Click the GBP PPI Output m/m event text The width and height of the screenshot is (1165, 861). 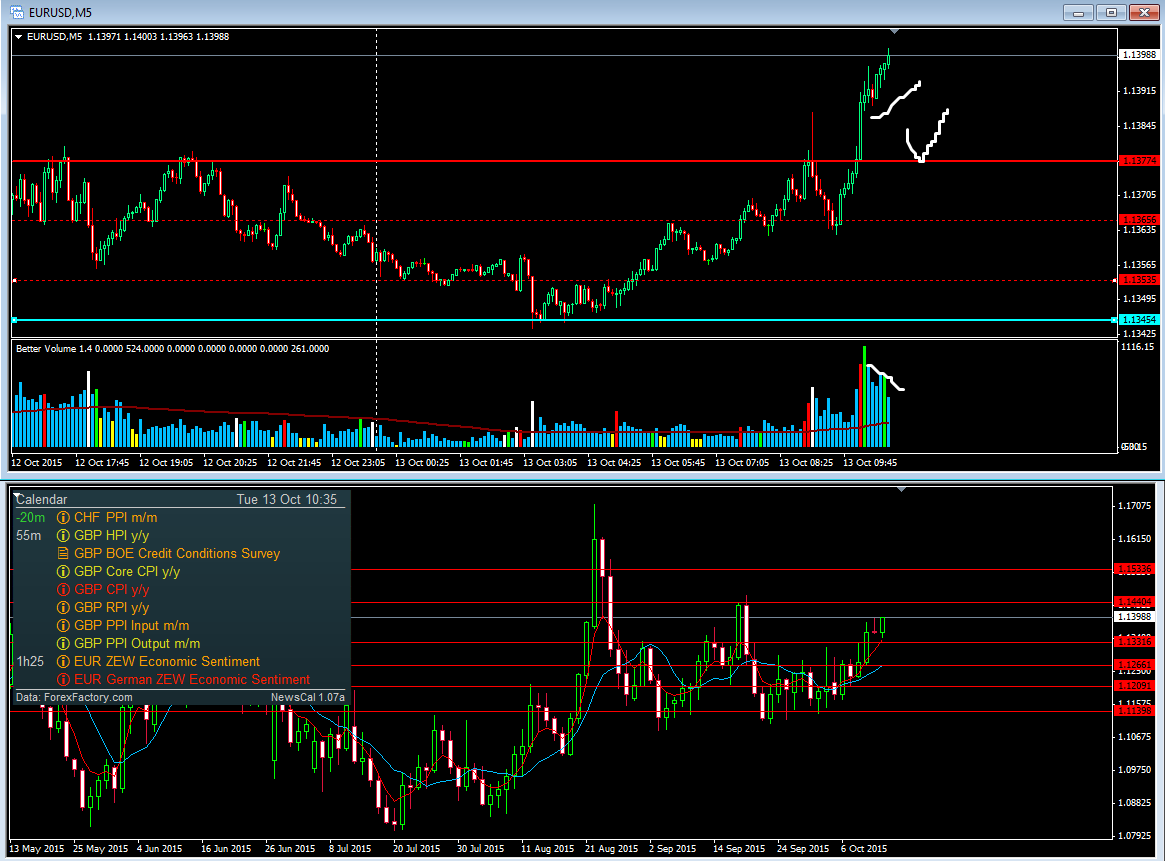pyautogui.click(x=137, y=643)
